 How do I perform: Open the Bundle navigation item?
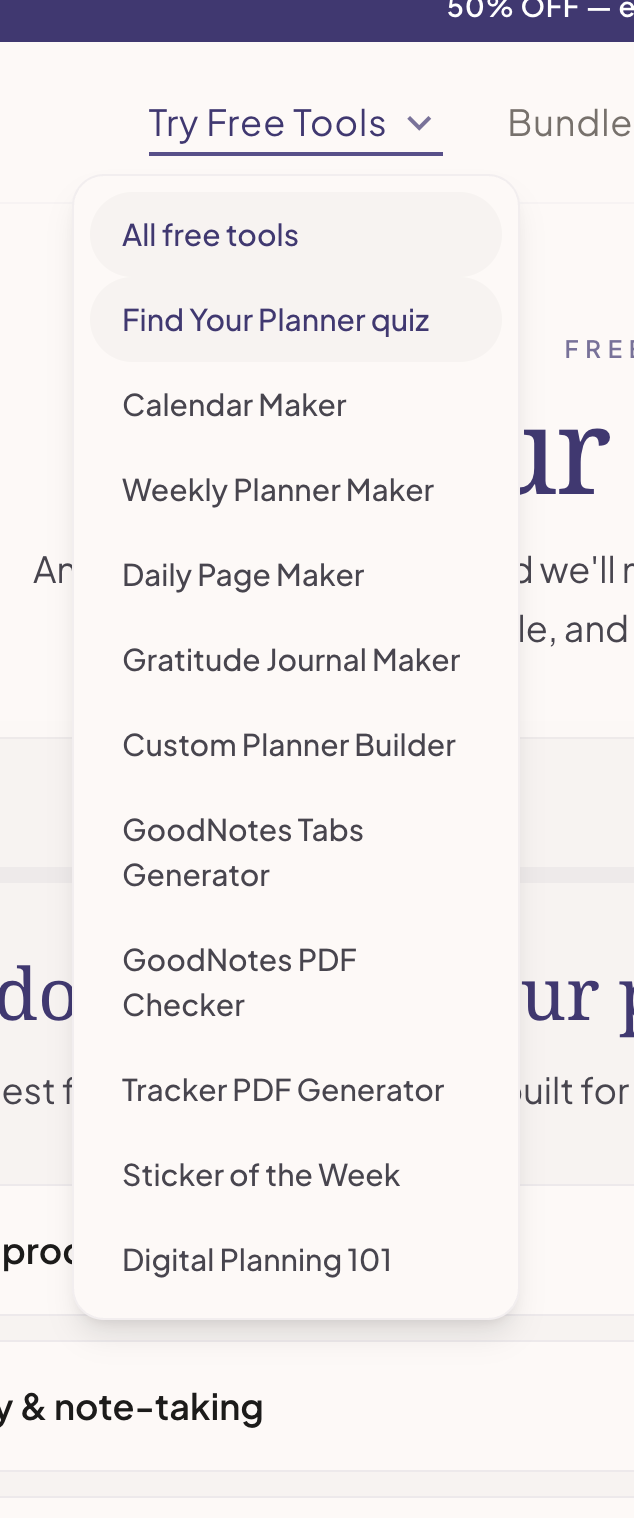(x=570, y=122)
